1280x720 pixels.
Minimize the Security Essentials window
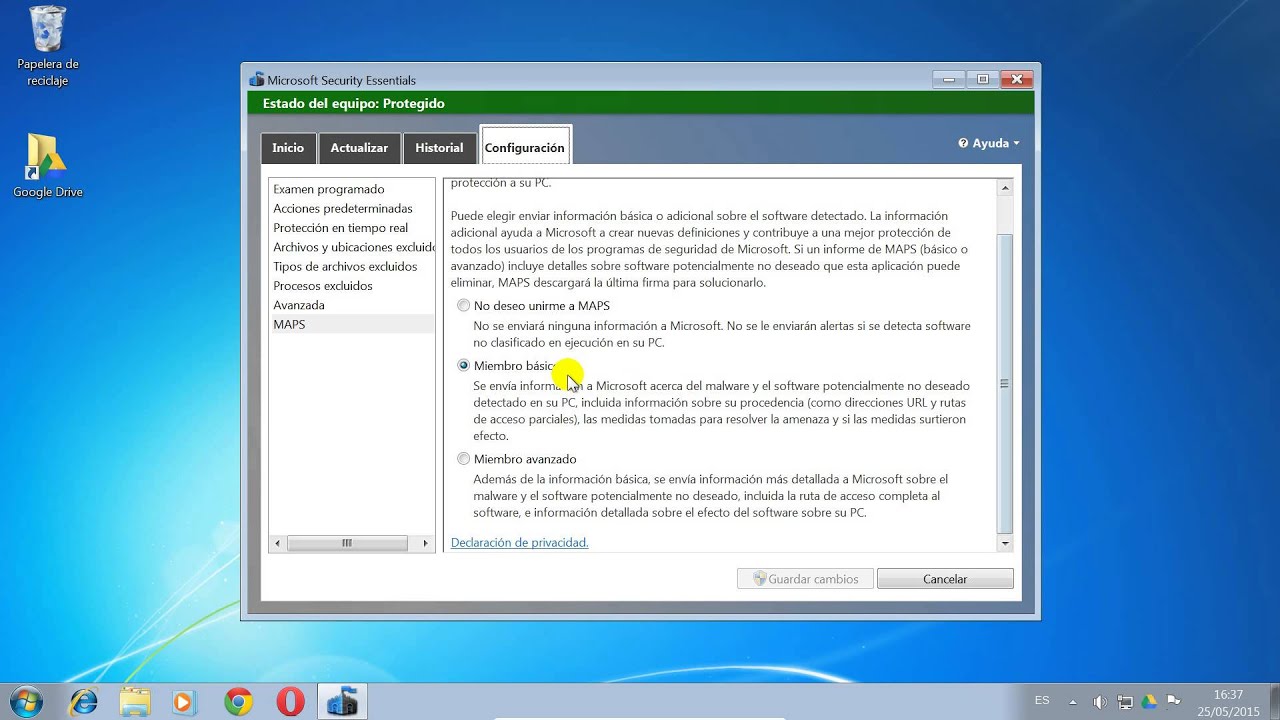(x=948, y=79)
